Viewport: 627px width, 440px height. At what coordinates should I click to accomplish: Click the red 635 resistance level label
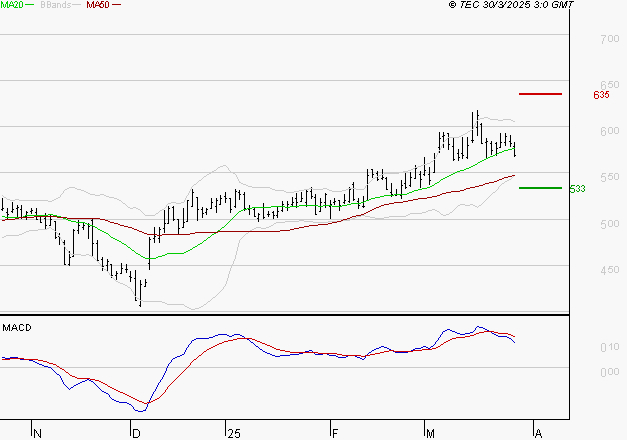click(x=601, y=95)
